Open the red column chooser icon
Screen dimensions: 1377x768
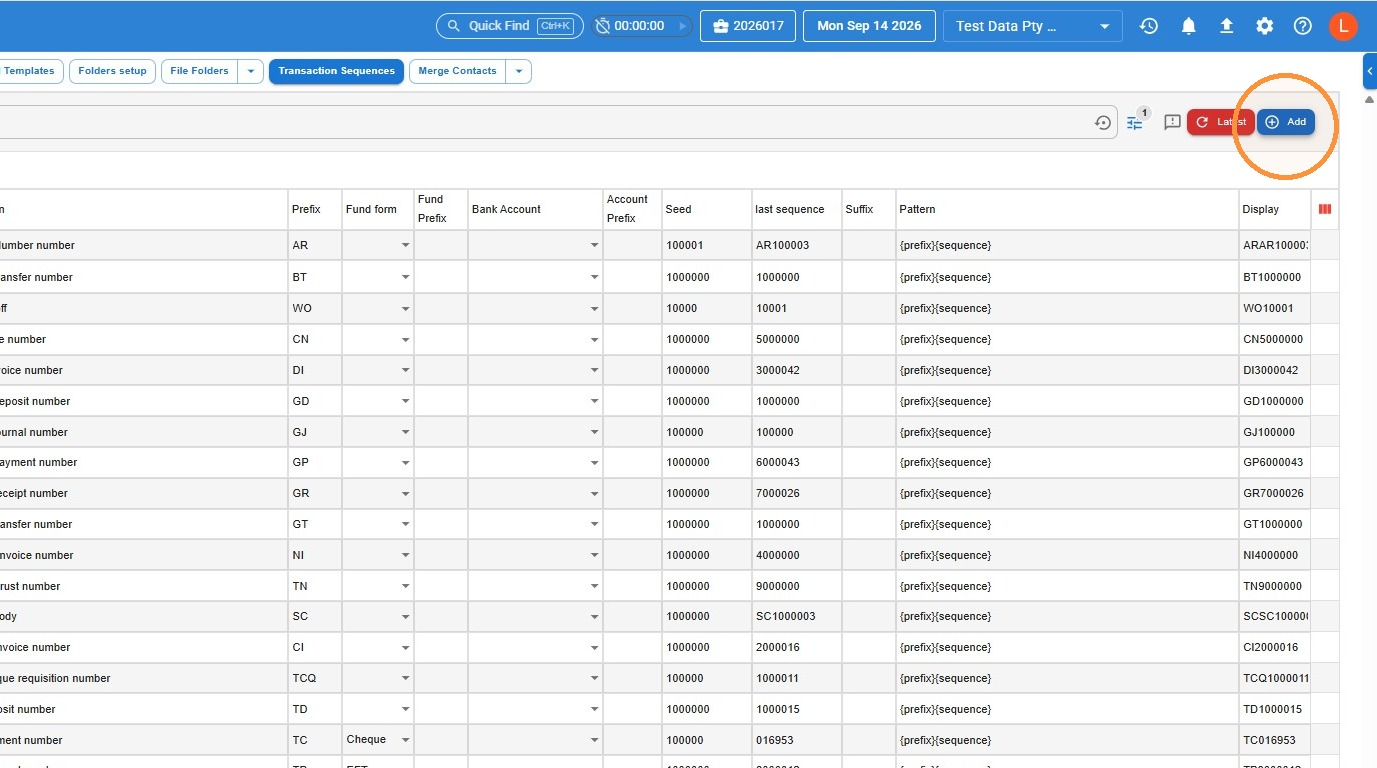click(1325, 209)
